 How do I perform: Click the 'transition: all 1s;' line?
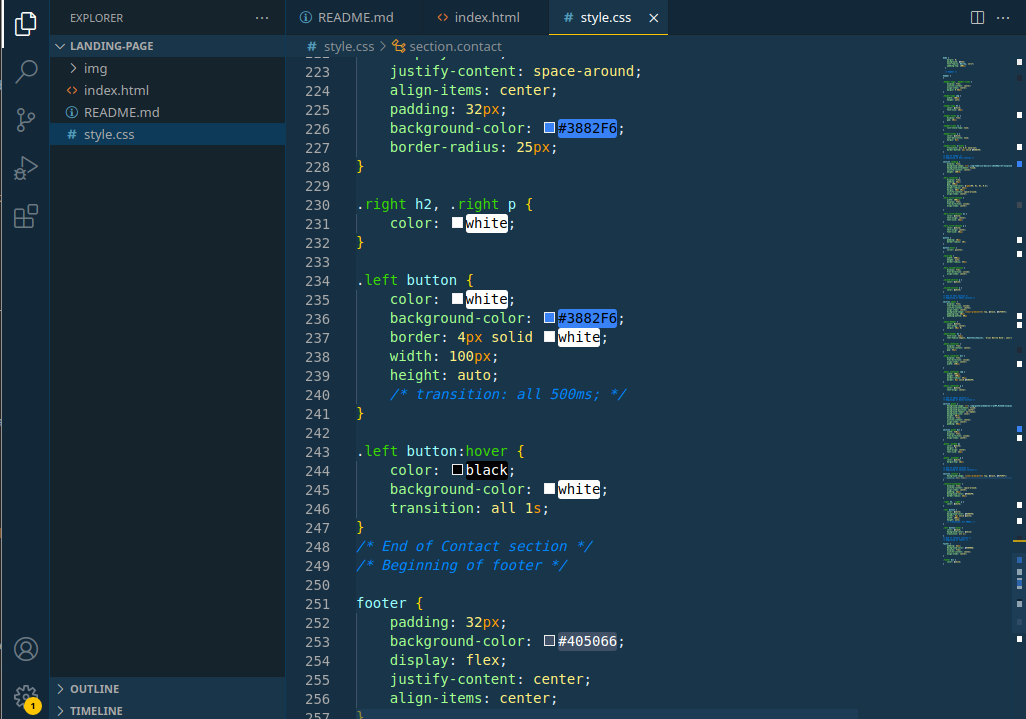469,508
